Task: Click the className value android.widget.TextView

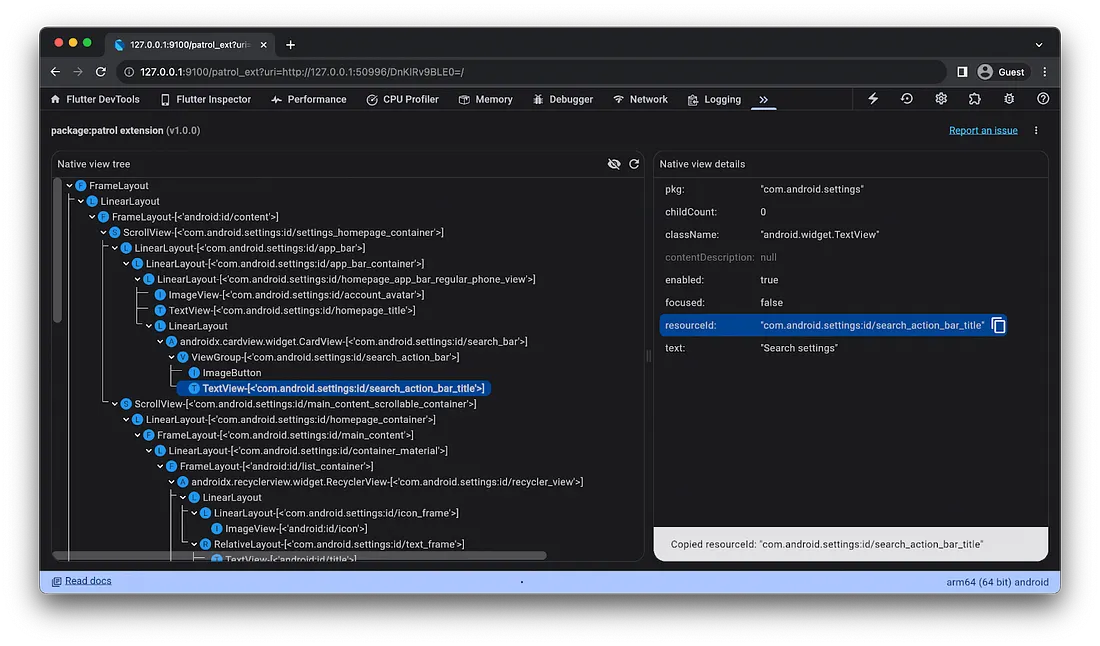Action: point(819,234)
